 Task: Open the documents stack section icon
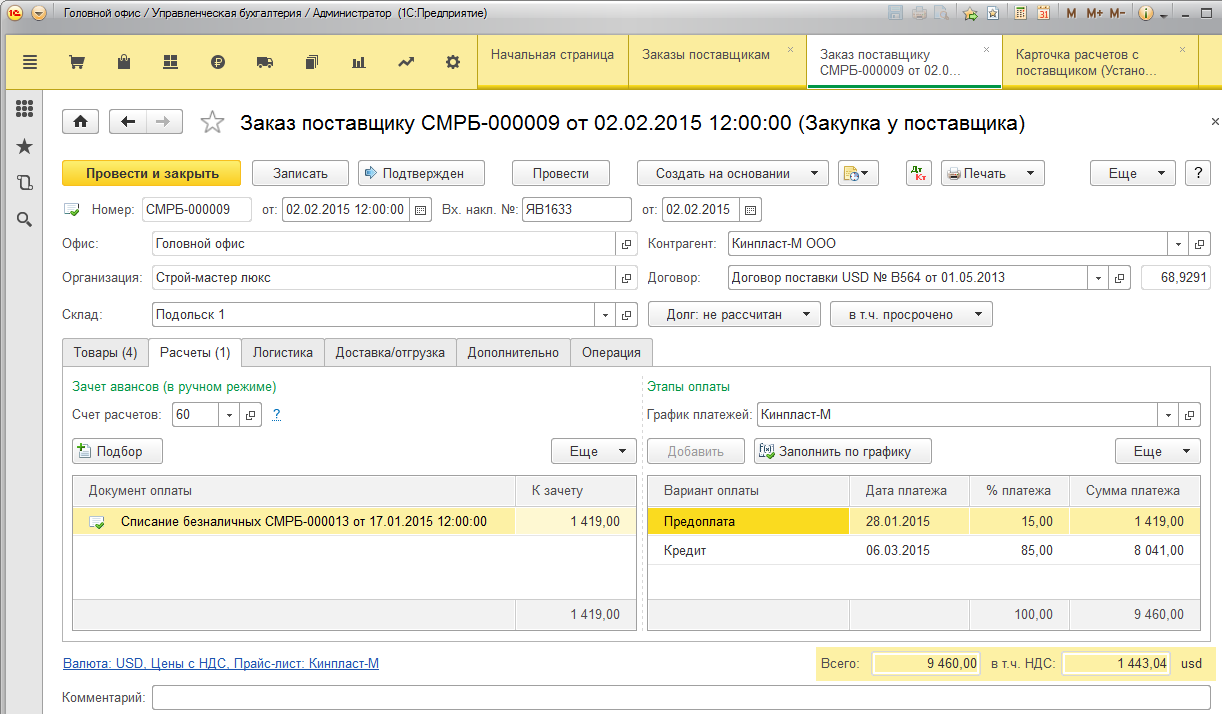tap(312, 62)
